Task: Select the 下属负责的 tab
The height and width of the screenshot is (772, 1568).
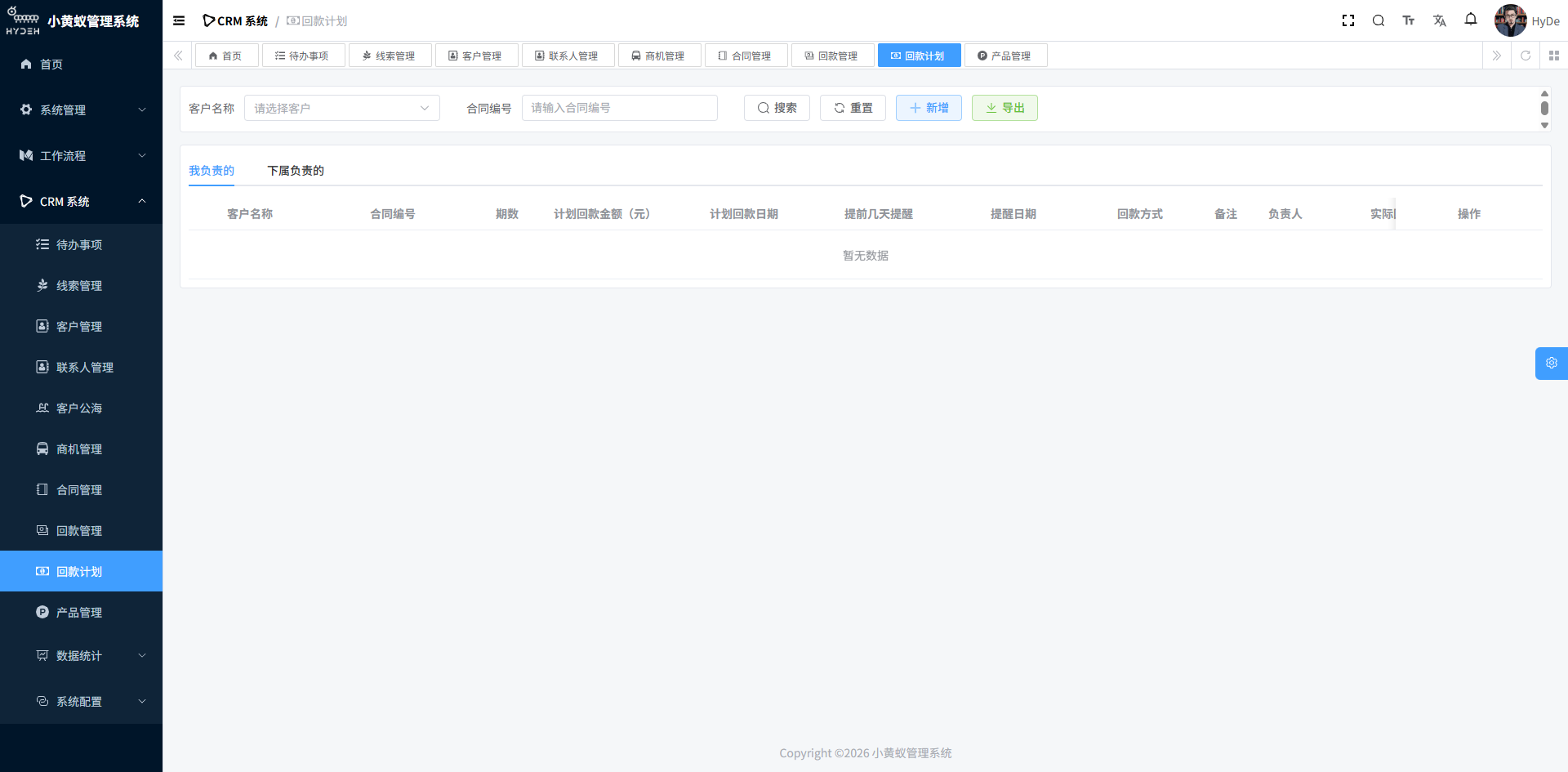Action: [x=296, y=171]
